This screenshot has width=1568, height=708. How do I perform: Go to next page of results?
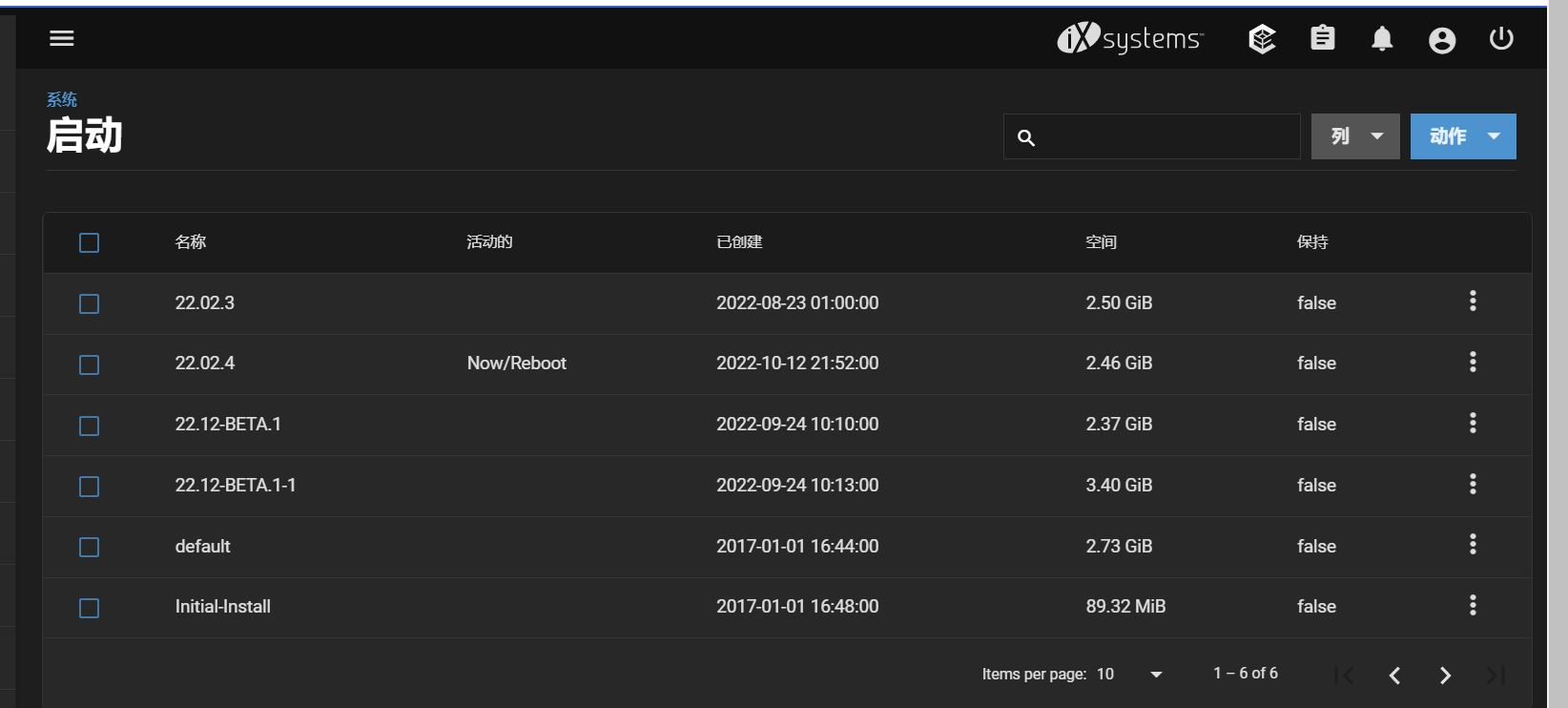tap(1445, 676)
